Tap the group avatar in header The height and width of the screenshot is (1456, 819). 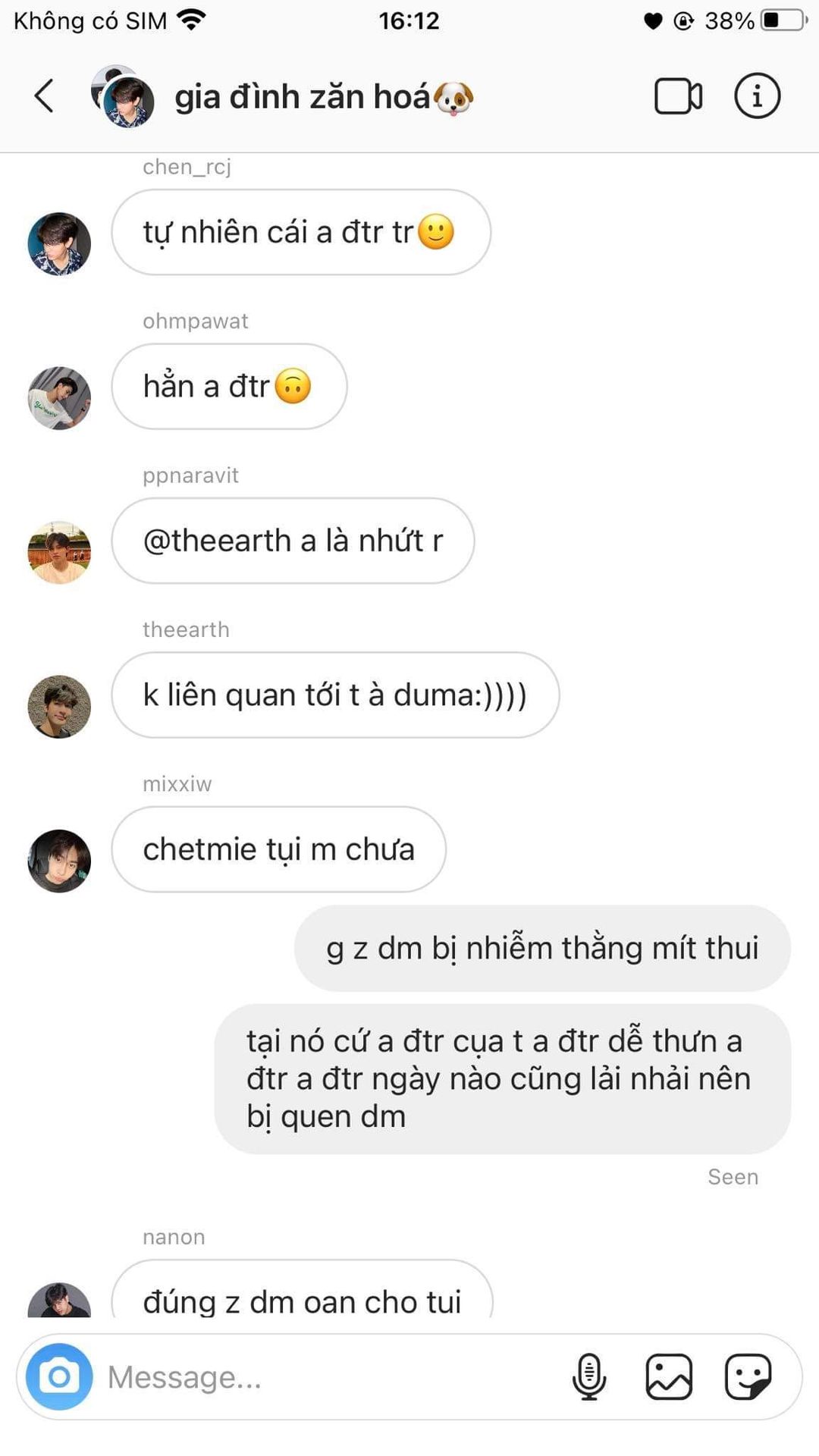123,96
